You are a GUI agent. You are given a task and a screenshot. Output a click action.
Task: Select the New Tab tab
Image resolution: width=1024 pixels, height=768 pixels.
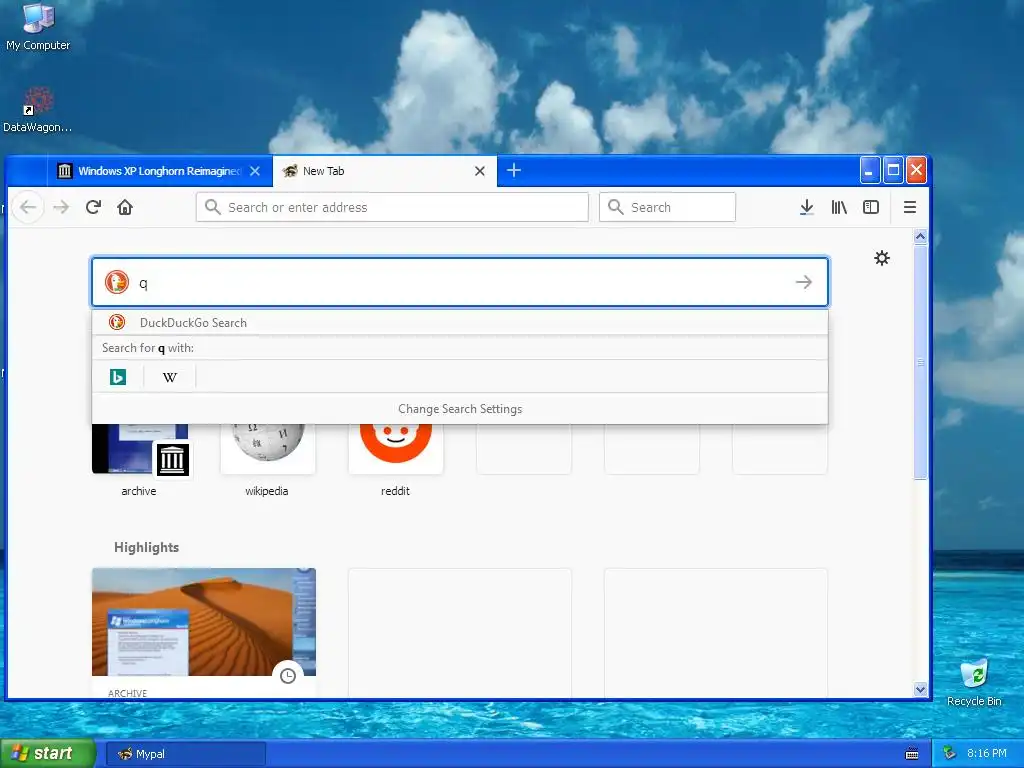(x=385, y=171)
